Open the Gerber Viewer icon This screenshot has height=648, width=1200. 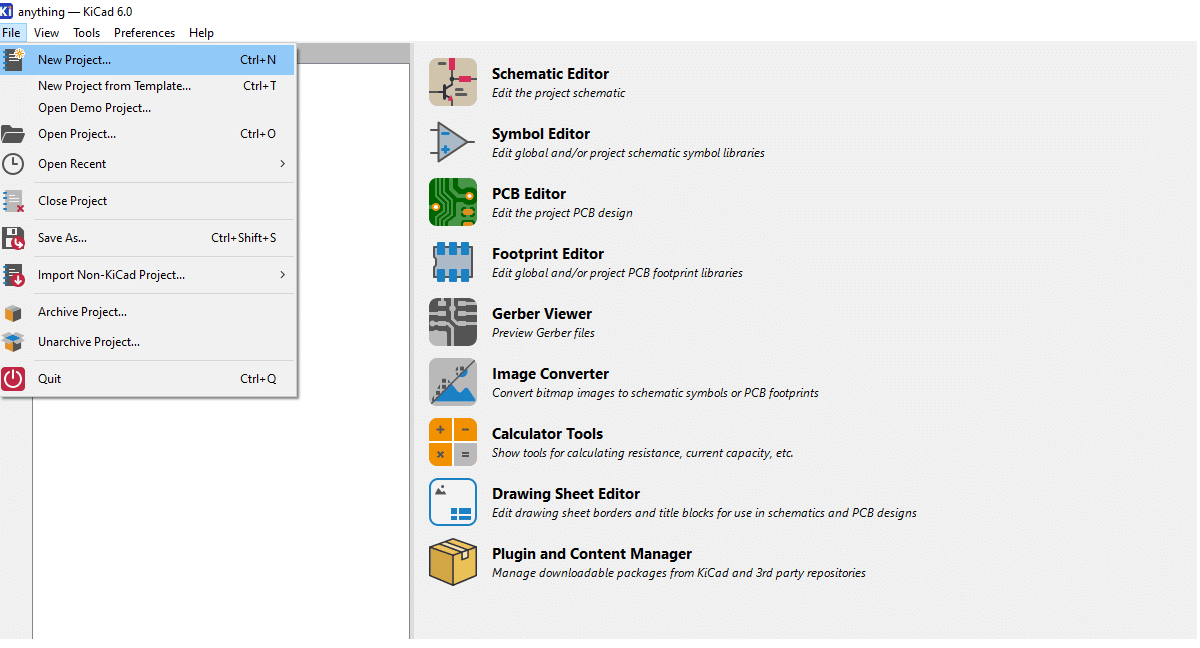coord(453,322)
